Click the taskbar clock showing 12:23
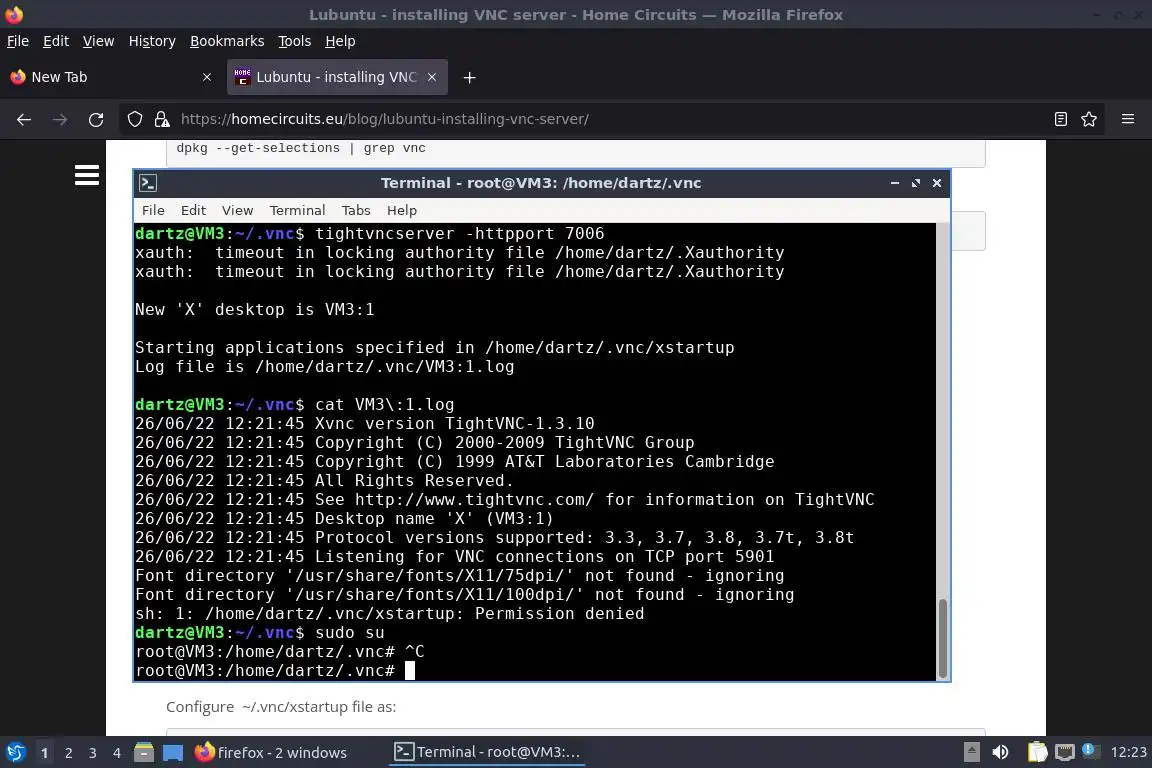The image size is (1152, 768). 1128,752
